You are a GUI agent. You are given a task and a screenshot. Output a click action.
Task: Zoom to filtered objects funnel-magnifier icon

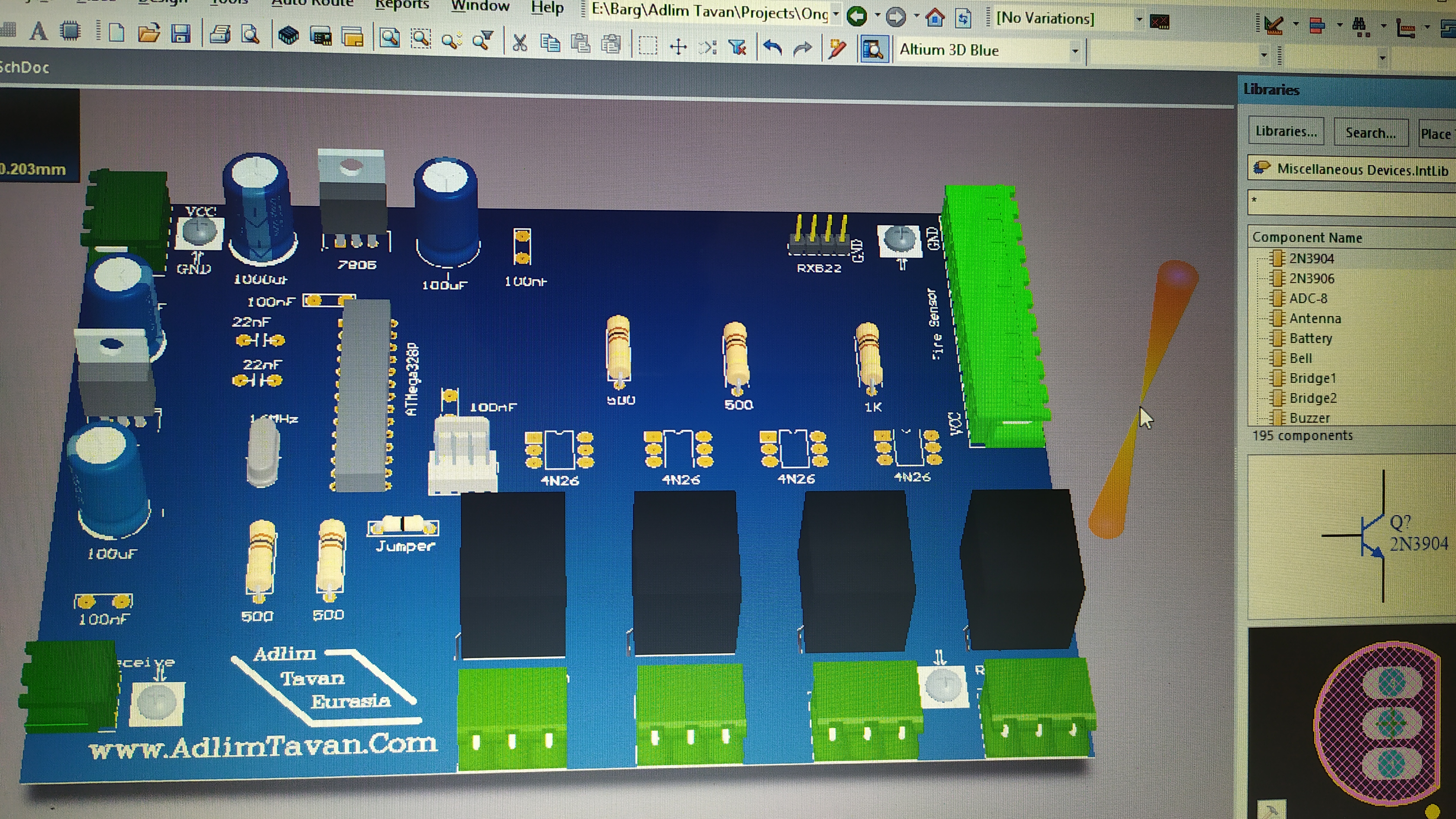pos(483,41)
